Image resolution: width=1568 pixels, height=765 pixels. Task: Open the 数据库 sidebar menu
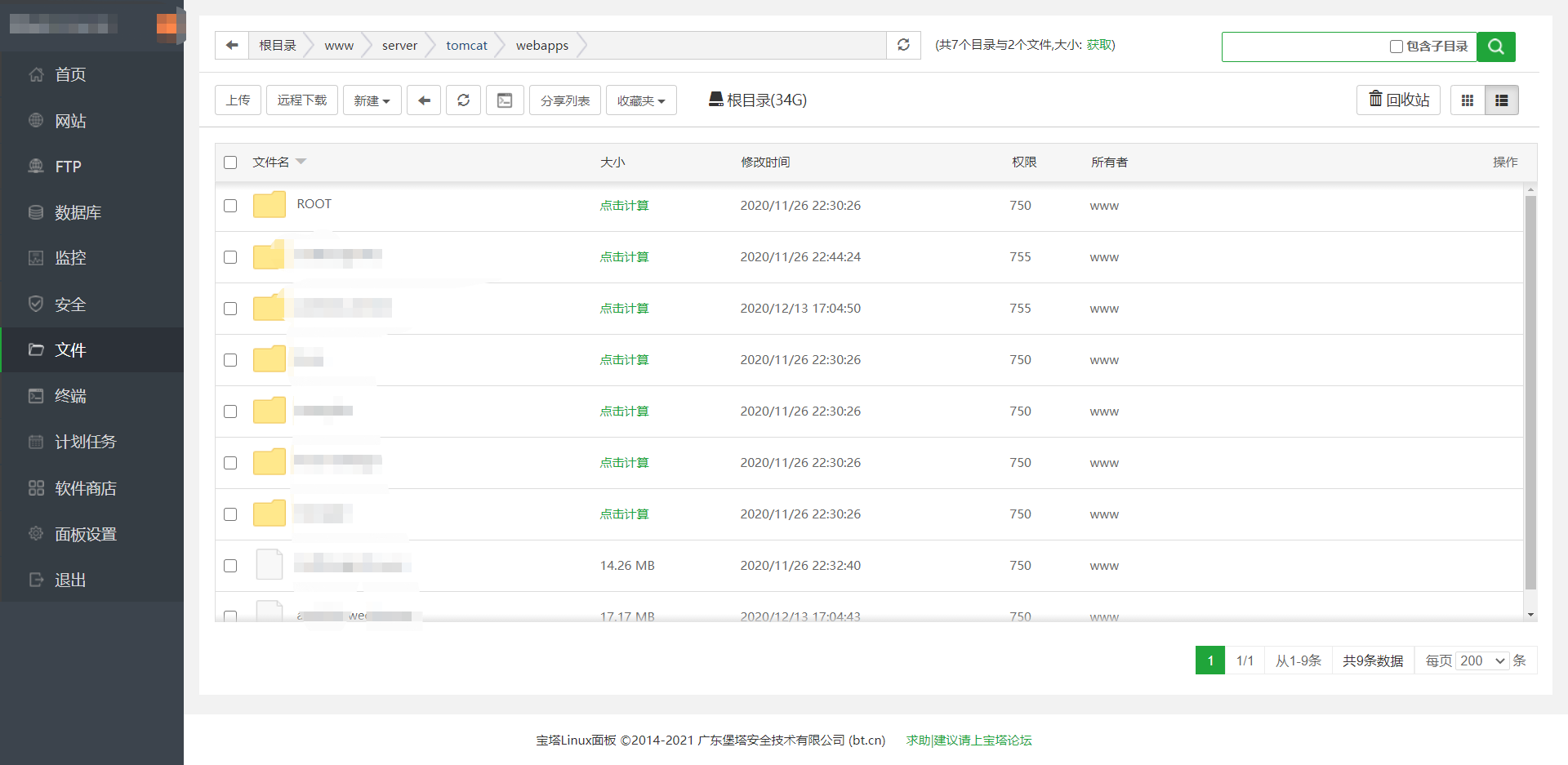tap(78, 212)
